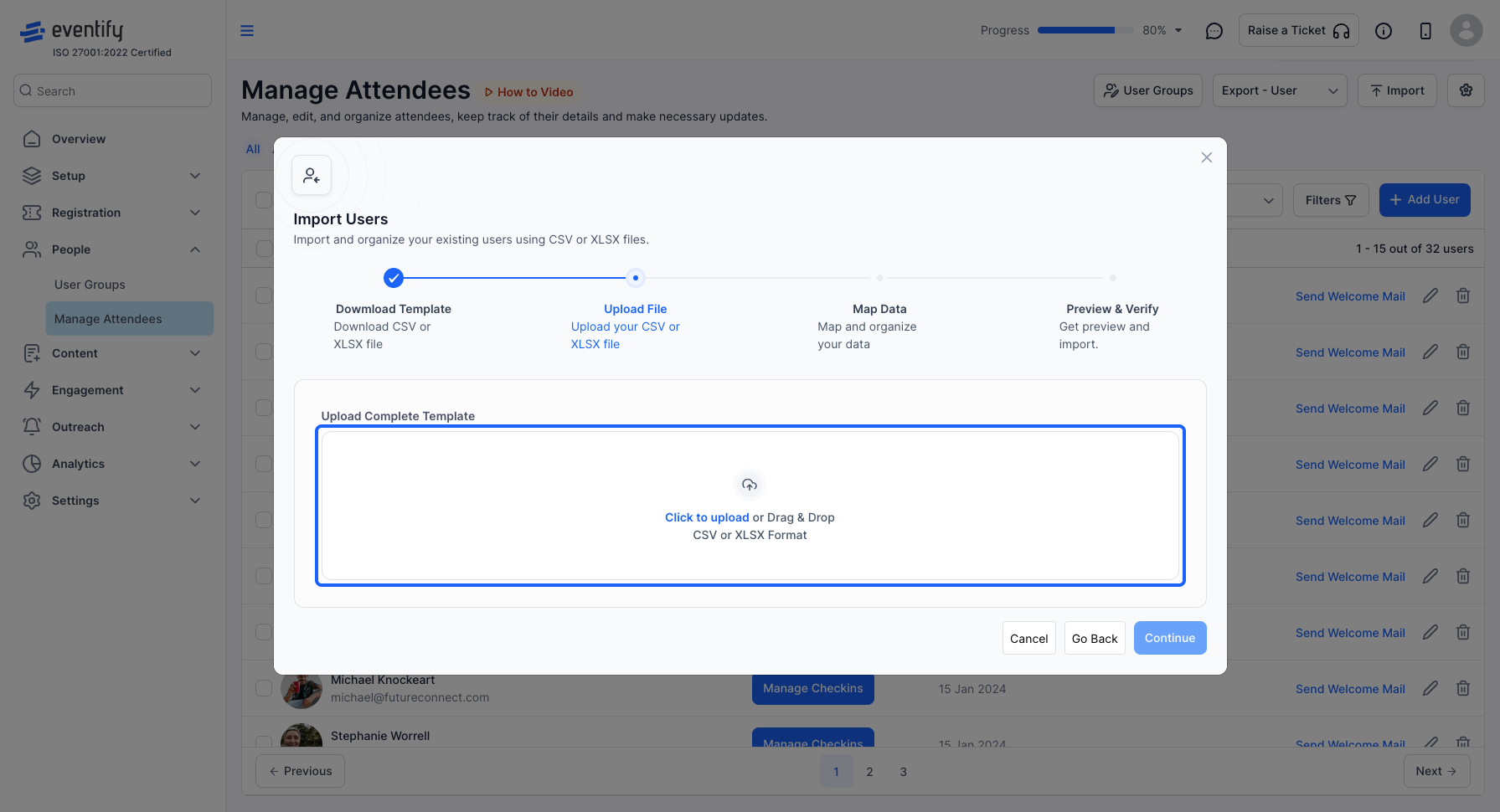
Task: Click the completed Download Template step checkmark
Action: pyautogui.click(x=394, y=278)
